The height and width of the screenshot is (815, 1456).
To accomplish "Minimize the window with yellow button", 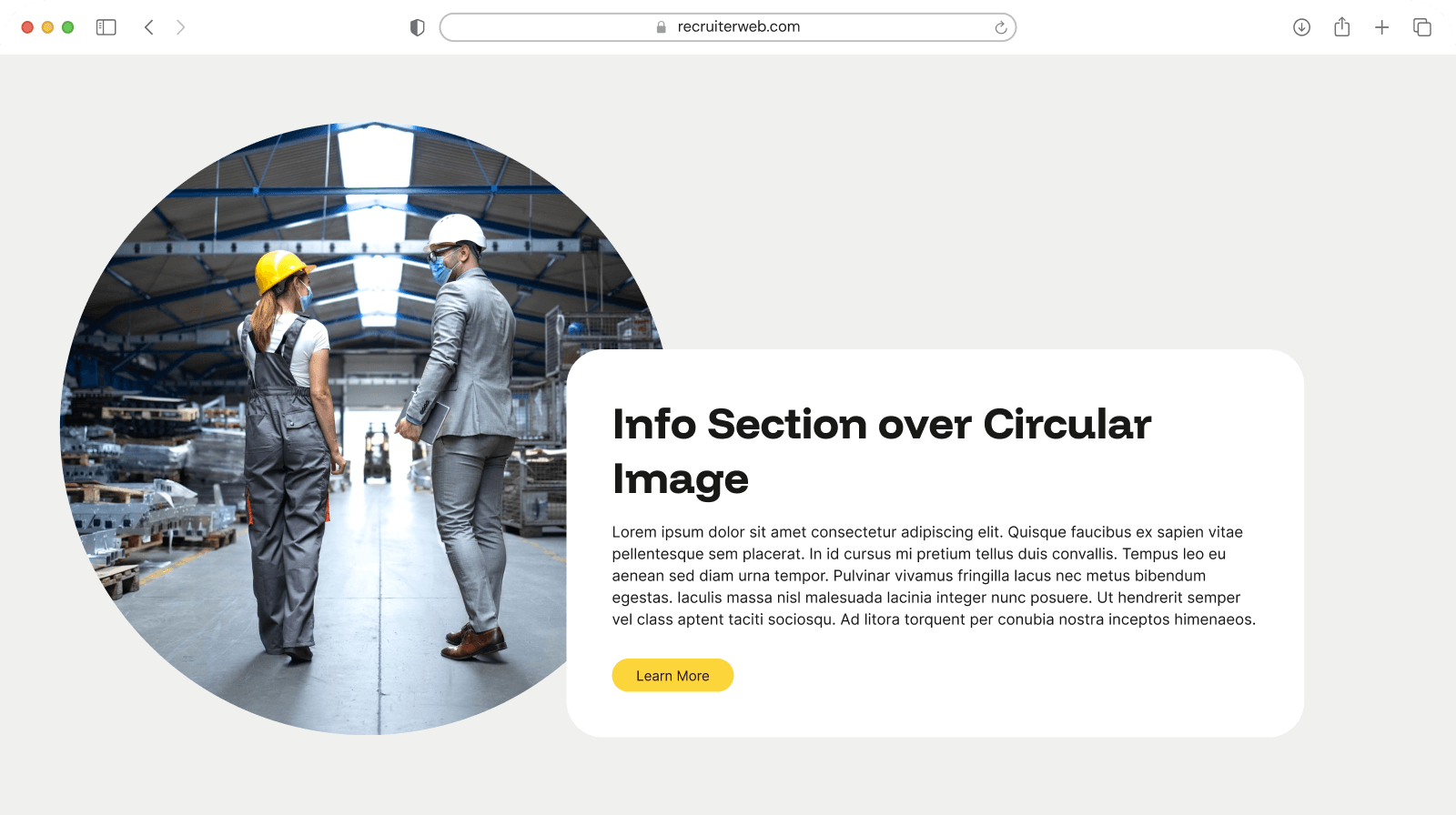I will 47,27.
